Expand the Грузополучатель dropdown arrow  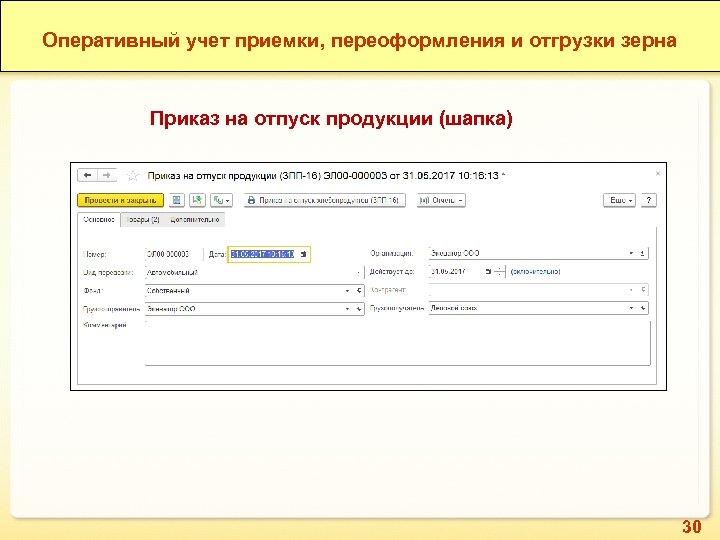coord(631,308)
